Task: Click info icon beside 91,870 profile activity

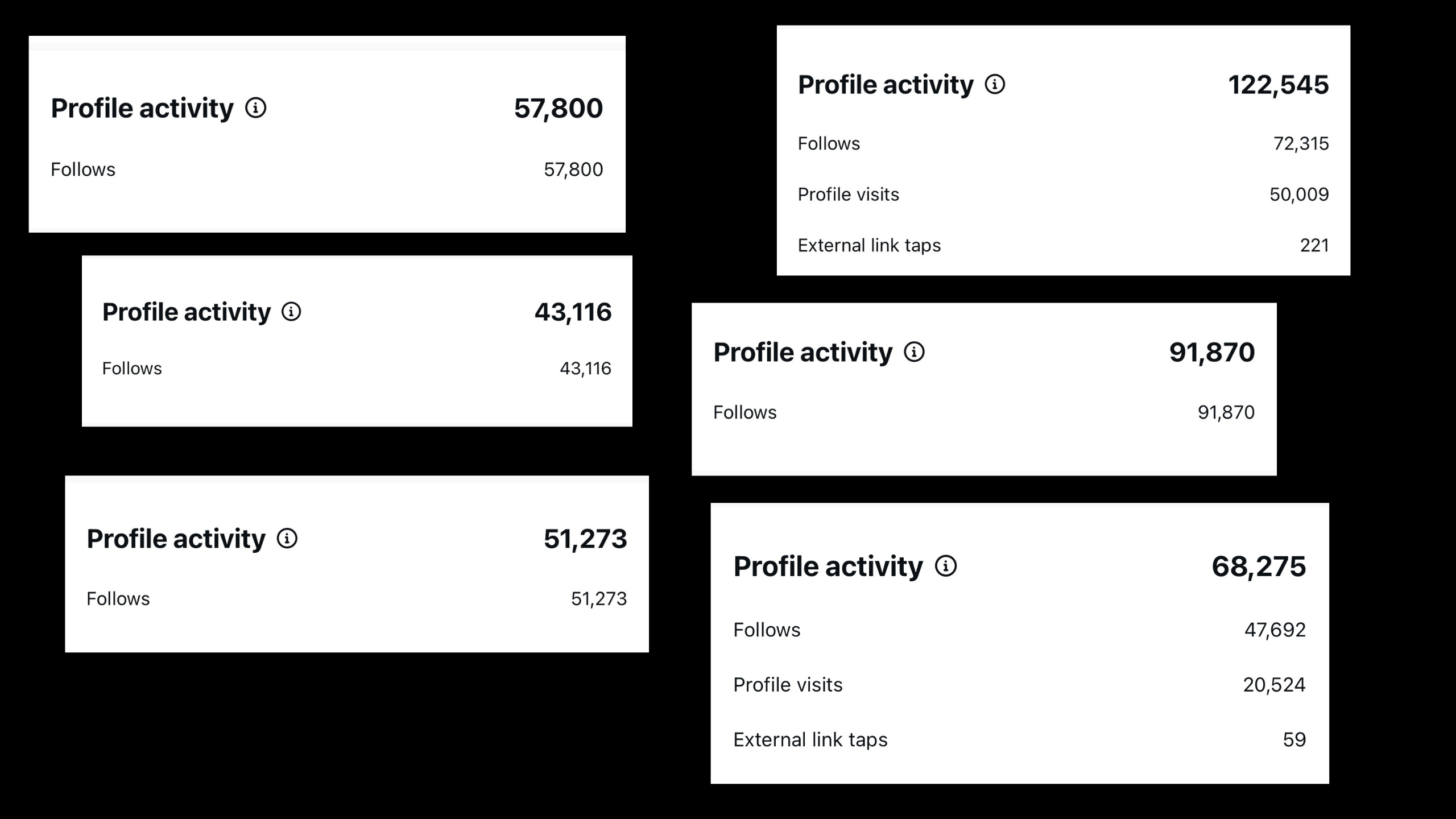Action: (x=914, y=352)
